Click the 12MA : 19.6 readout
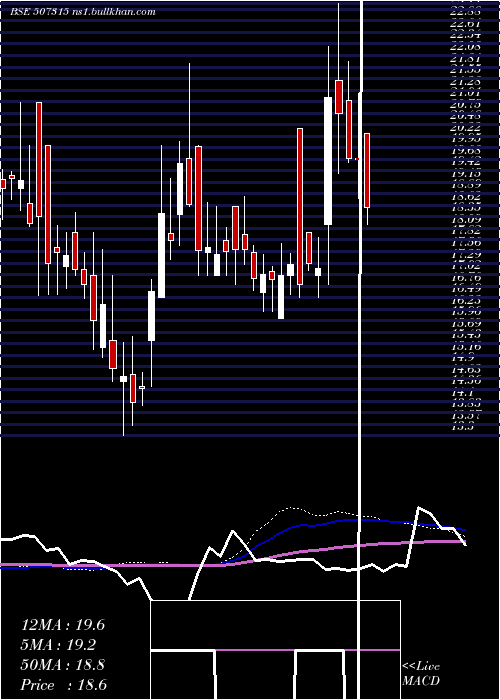This screenshot has height=700, width=500. pyautogui.click(x=63, y=625)
